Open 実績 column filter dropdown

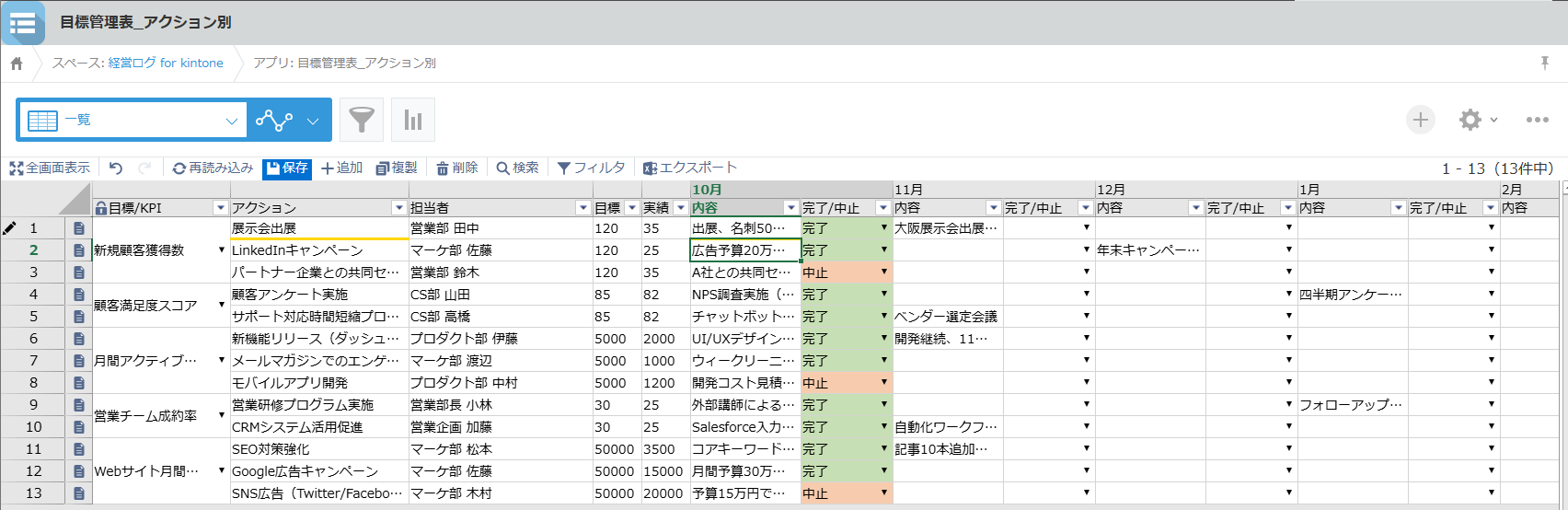(x=681, y=208)
